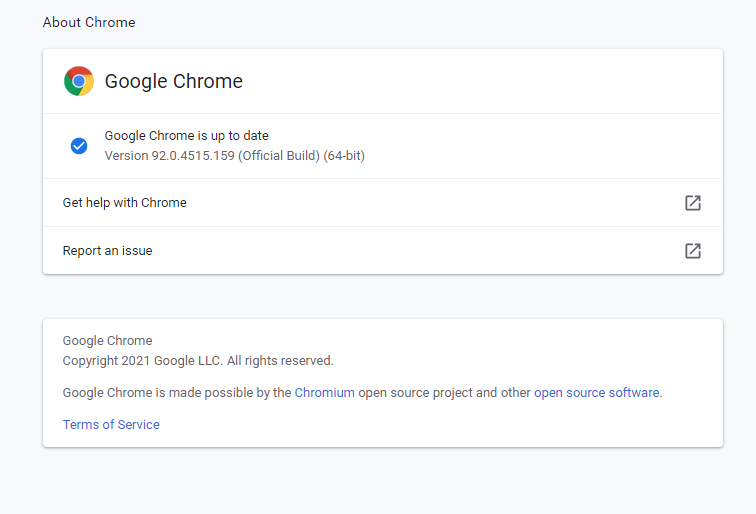This screenshot has width=756, height=514.
Task: Open external link icon for Get help with Chrome
Action: pos(693,203)
